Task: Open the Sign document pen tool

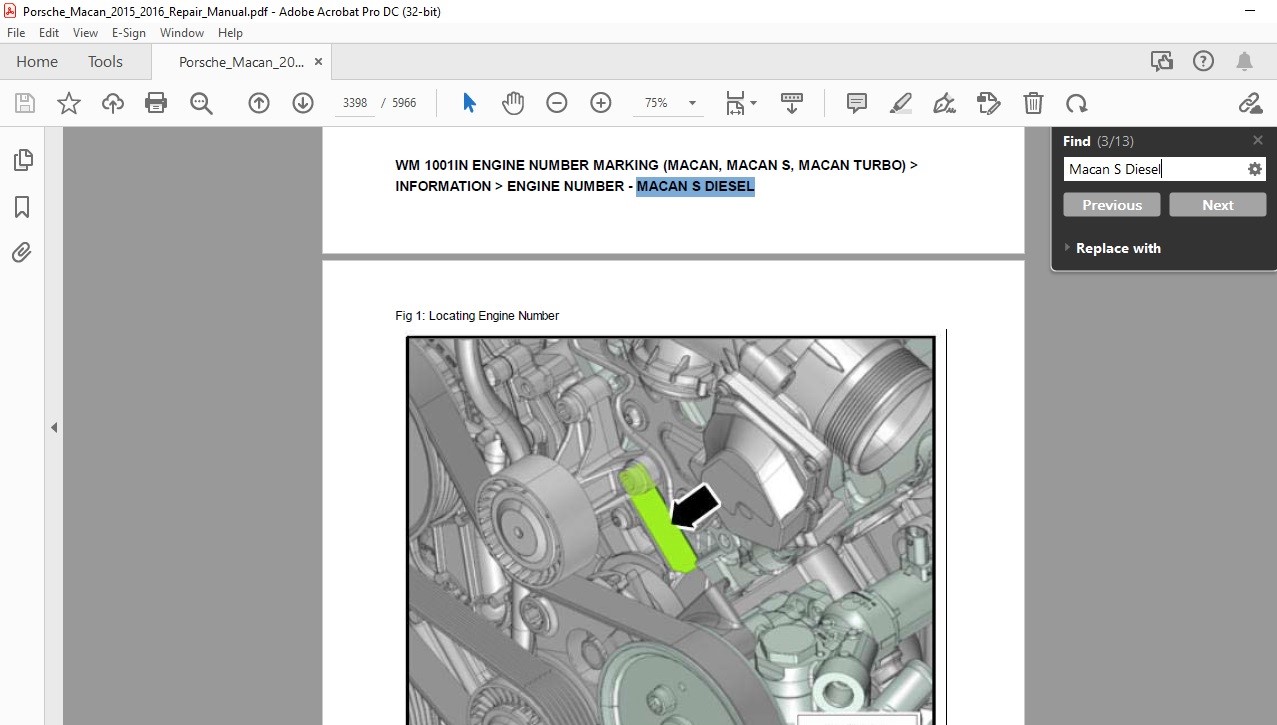Action: (x=944, y=103)
